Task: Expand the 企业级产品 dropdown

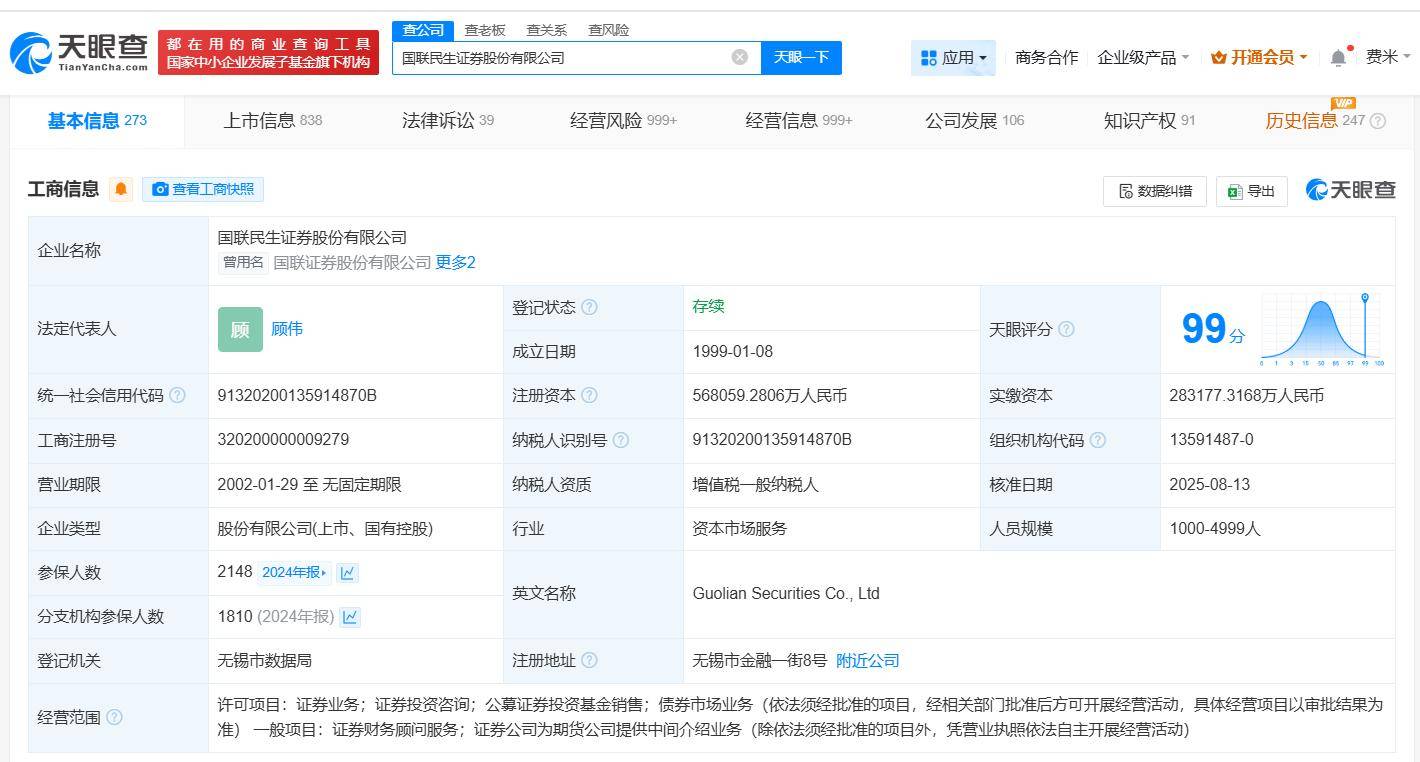Action: pyautogui.click(x=1143, y=58)
